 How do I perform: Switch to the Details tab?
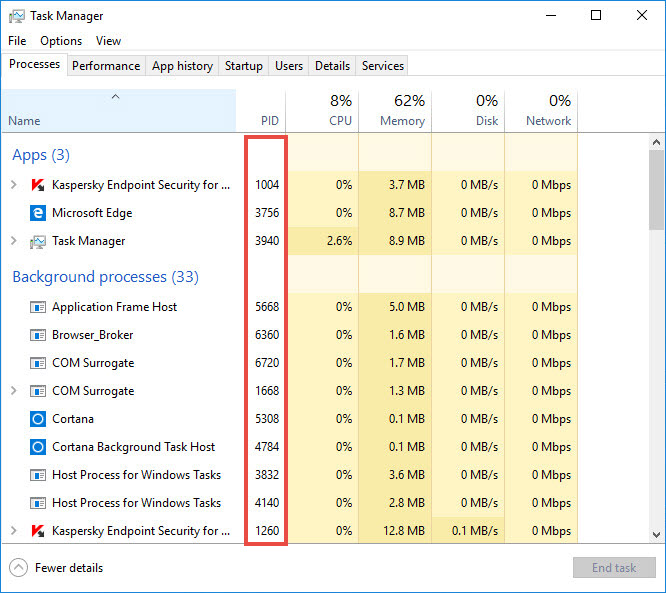point(332,66)
